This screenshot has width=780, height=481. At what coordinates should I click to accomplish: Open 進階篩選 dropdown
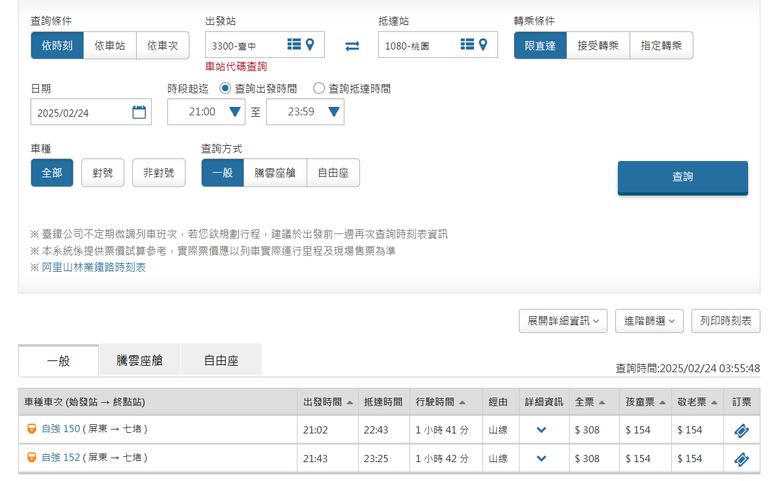pyautogui.click(x=649, y=321)
